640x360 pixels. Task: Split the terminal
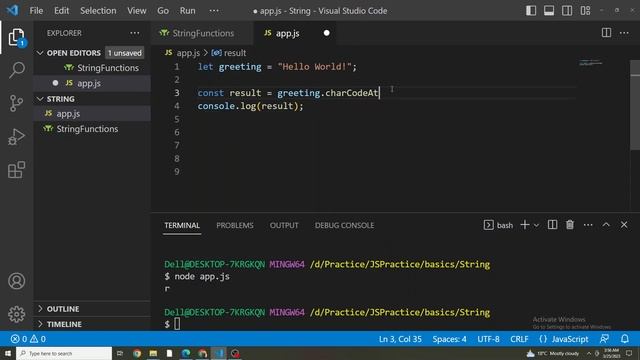pyautogui.click(x=552, y=225)
